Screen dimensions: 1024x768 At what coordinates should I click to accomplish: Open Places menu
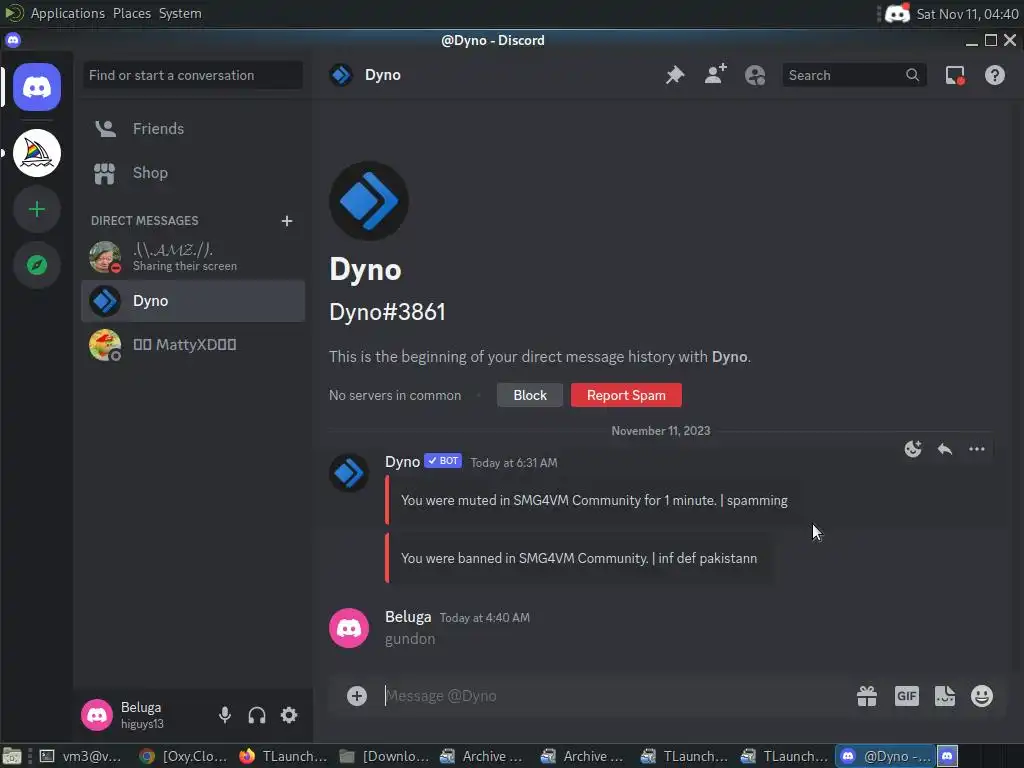click(x=132, y=13)
